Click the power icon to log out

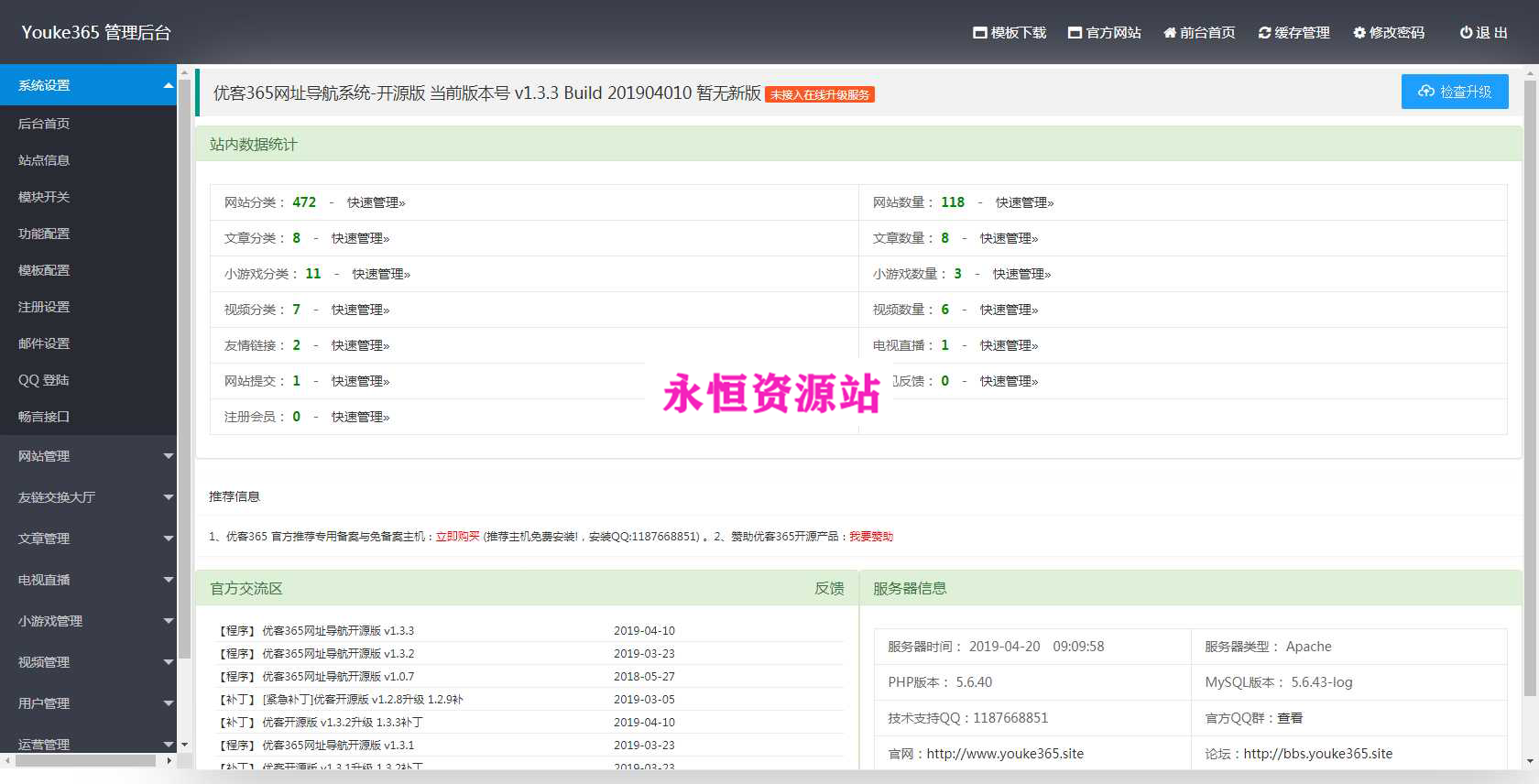(x=1466, y=33)
